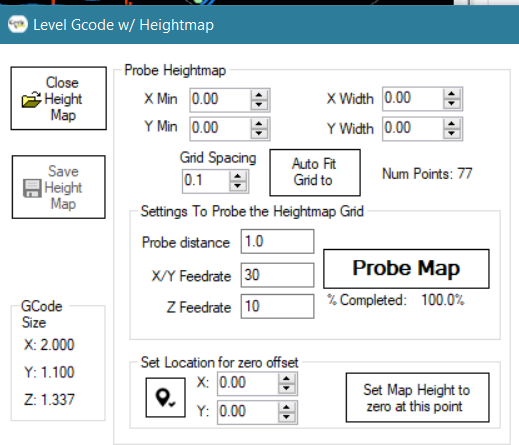Decrease X Width with down arrow
519x445 pixels.
pyautogui.click(x=452, y=104)
